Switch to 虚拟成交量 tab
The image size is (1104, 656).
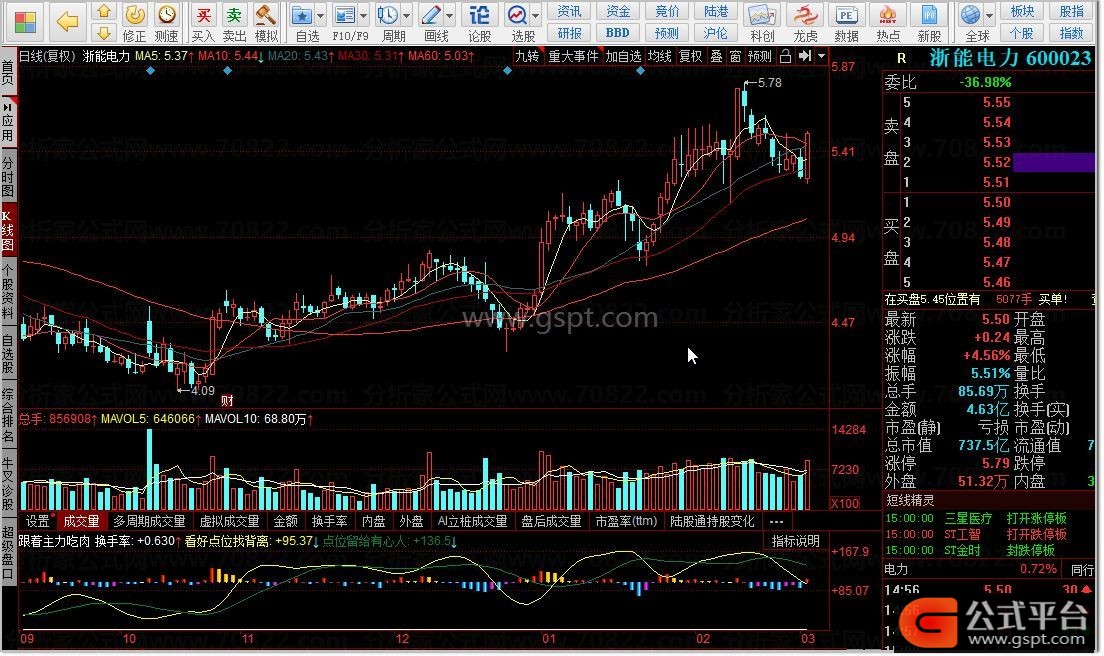point(230,522)
